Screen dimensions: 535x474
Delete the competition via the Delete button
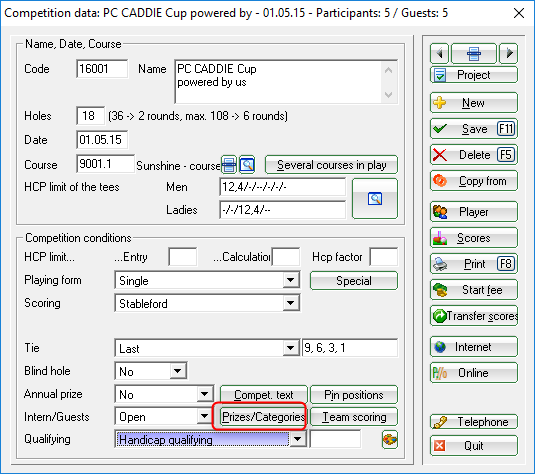474,155
